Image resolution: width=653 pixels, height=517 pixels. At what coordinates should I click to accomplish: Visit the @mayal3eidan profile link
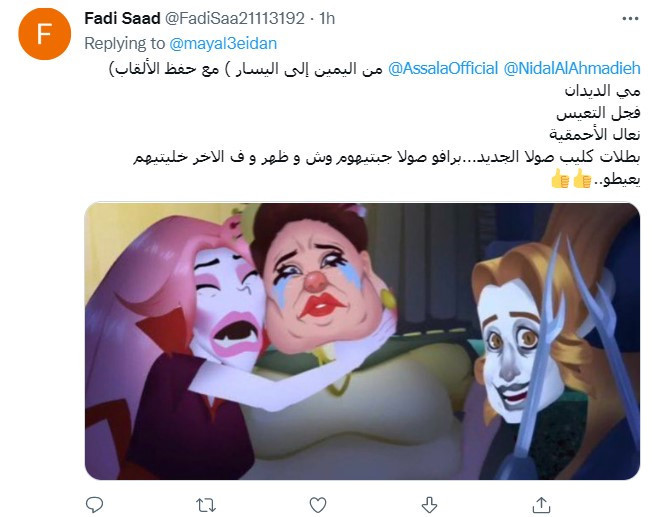click(223, 43)
